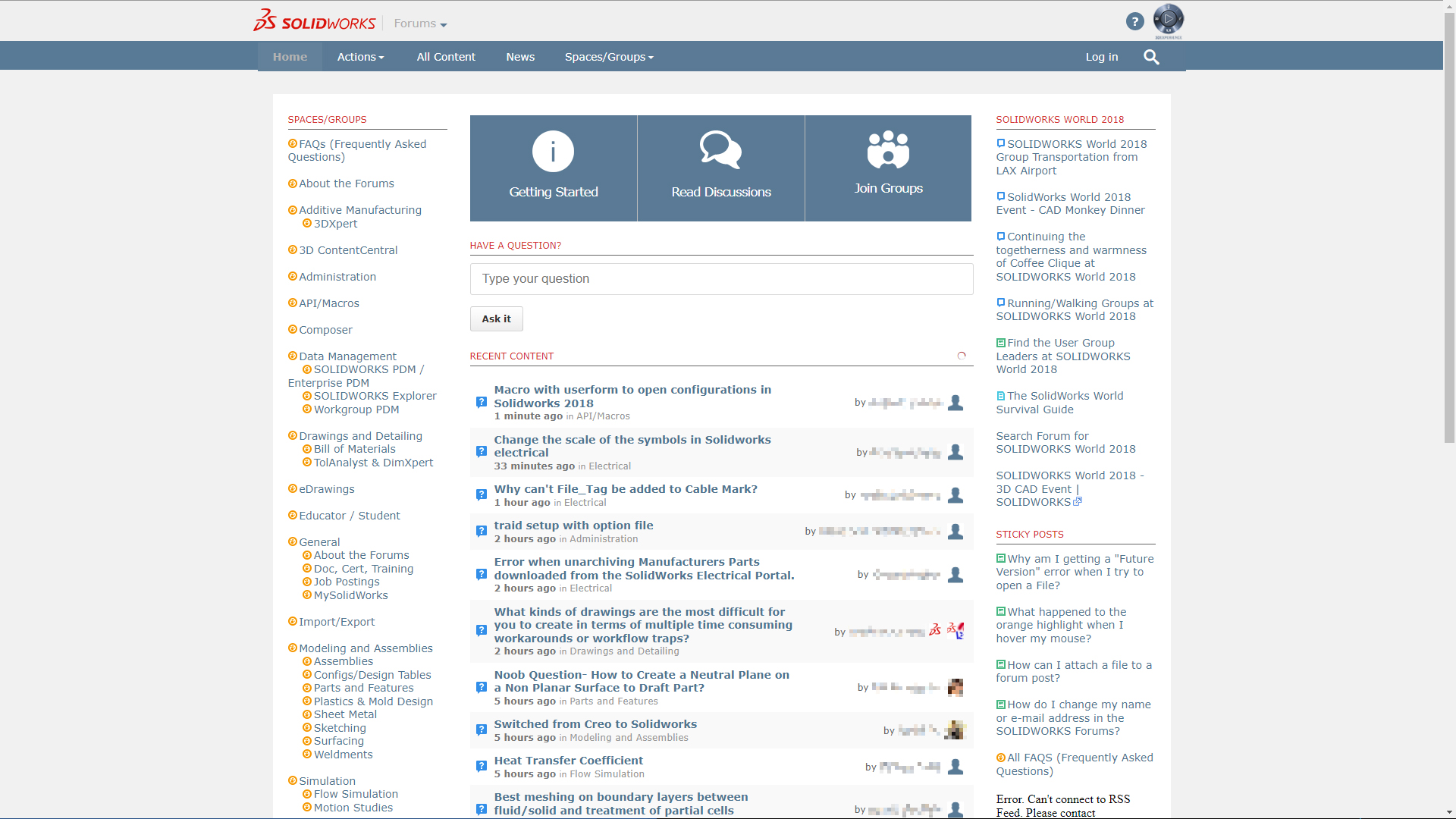The image size is (1456, 819).
Task: Open the News menu item
Action: 520,57
